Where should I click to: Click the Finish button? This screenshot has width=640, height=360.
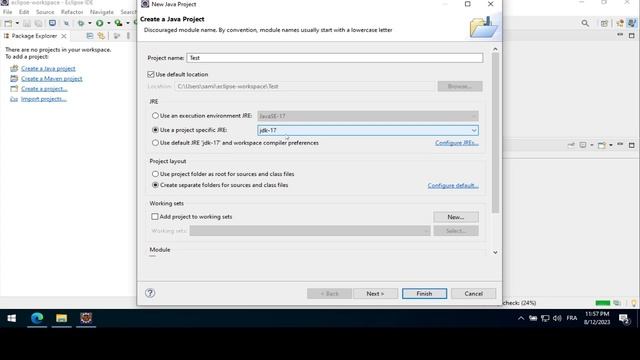tap(424, 293)
